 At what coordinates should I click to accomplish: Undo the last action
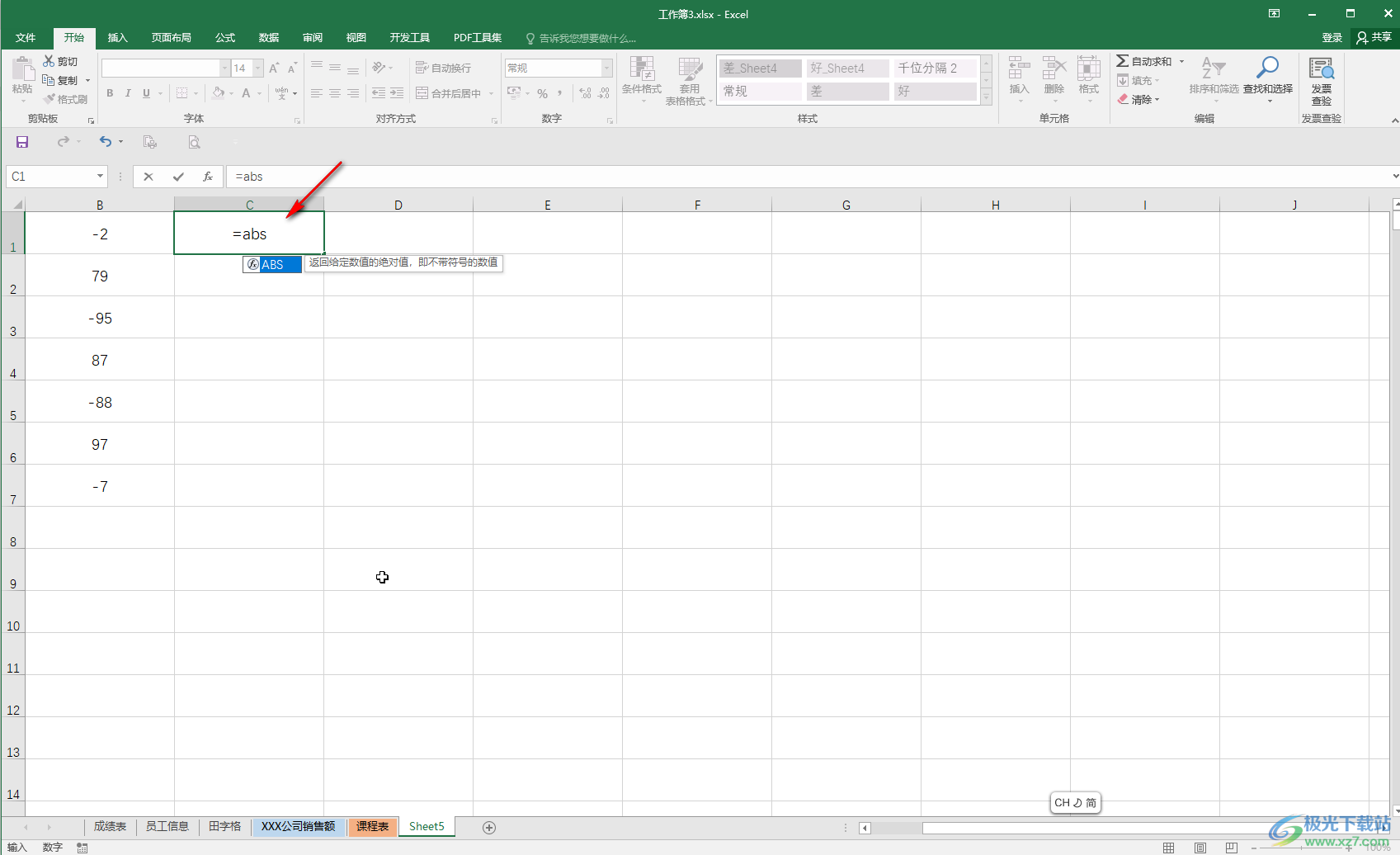click(106, 142)
